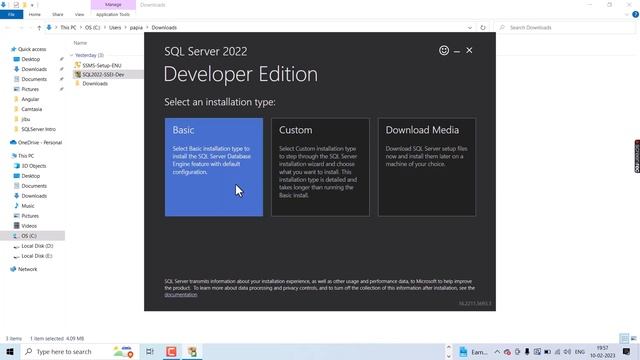This screenshot has width=640, height=360.
Task: Open the File tab in Explorer
Action: coord(11,14)
